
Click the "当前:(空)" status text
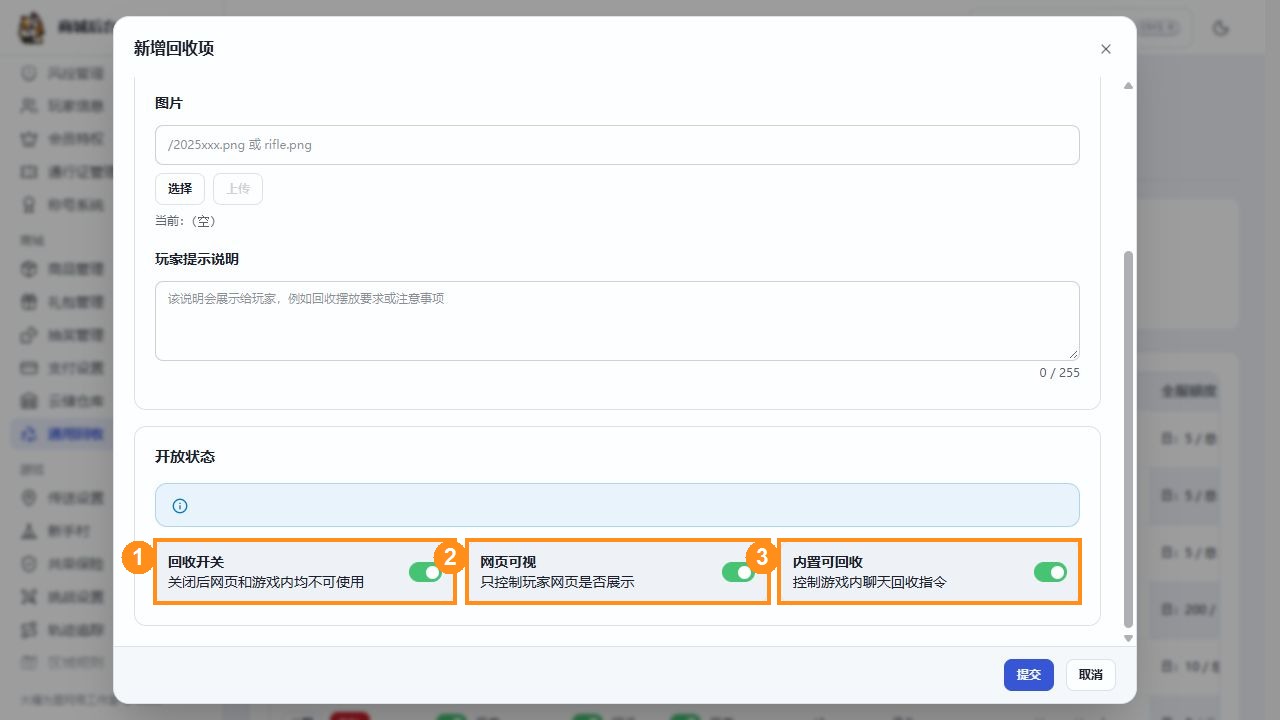(x=185, y=221)
